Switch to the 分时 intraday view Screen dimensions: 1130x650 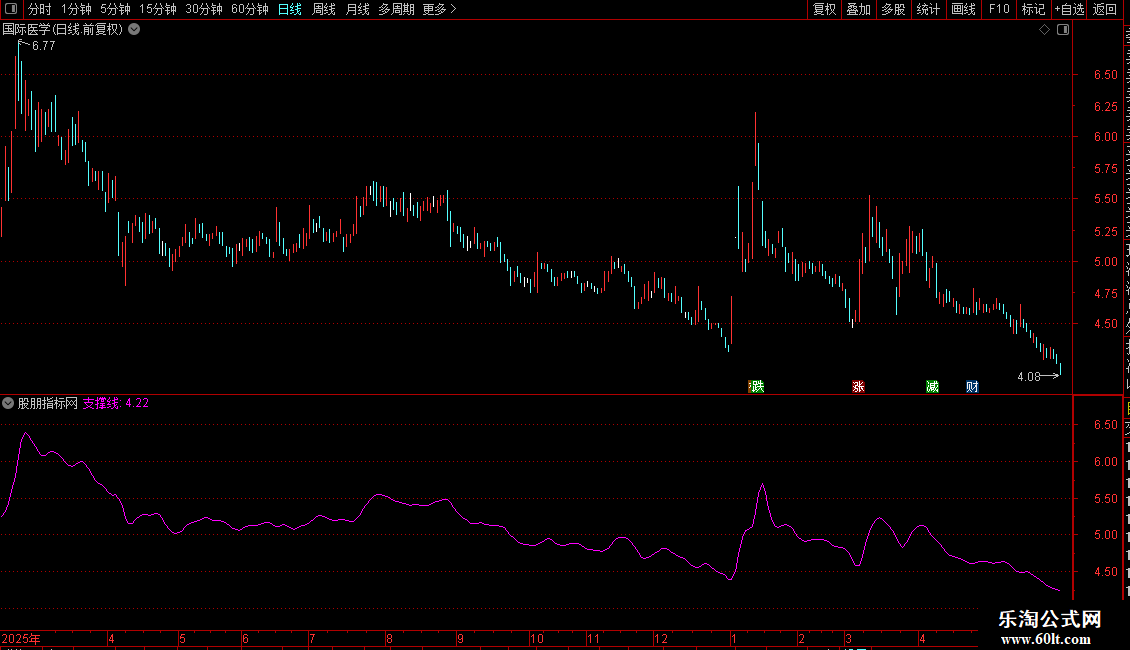[40, 9]
